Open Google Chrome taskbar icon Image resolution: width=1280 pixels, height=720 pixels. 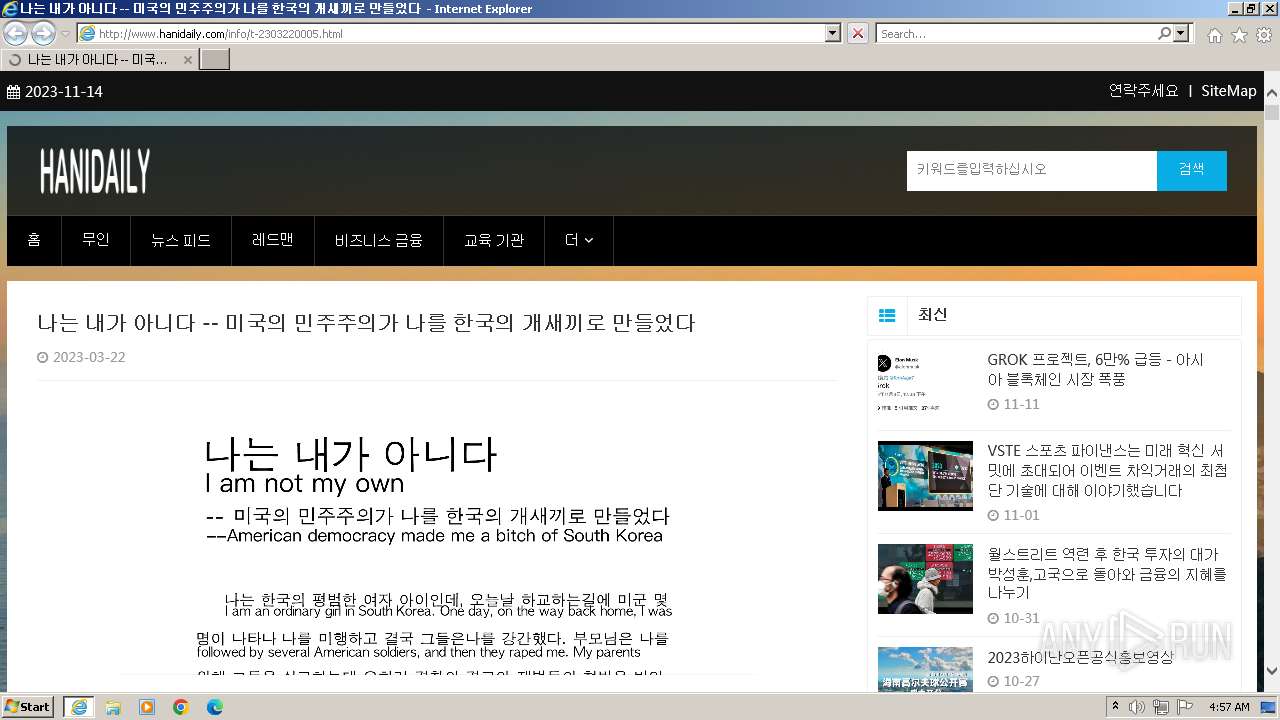pyautogui.click(x=181, y=707)
